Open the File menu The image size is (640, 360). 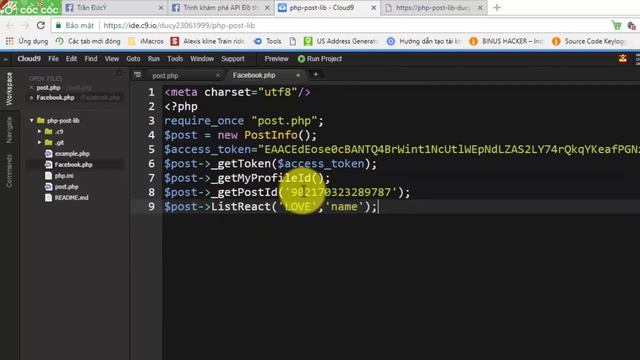click(x=53, y=59)
